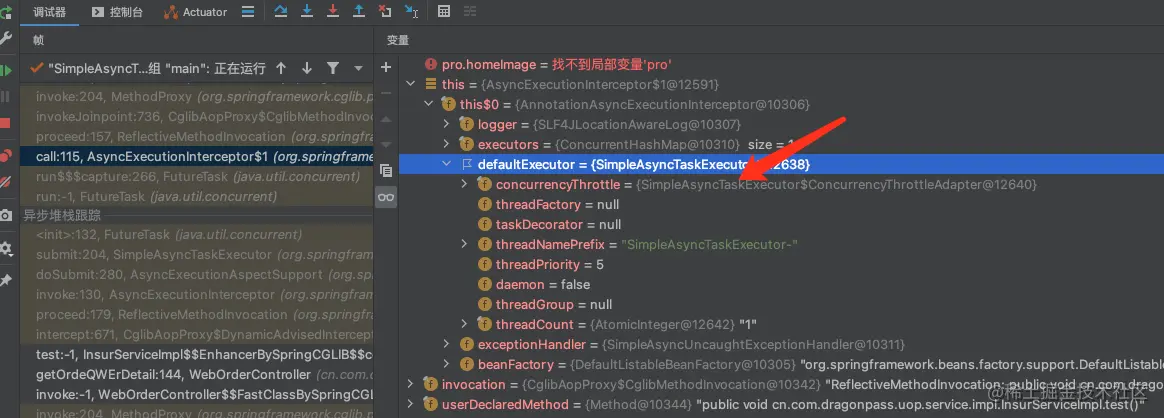
Task: Expand threadNamePrefix string node
Action: click(x=464, y=244)
